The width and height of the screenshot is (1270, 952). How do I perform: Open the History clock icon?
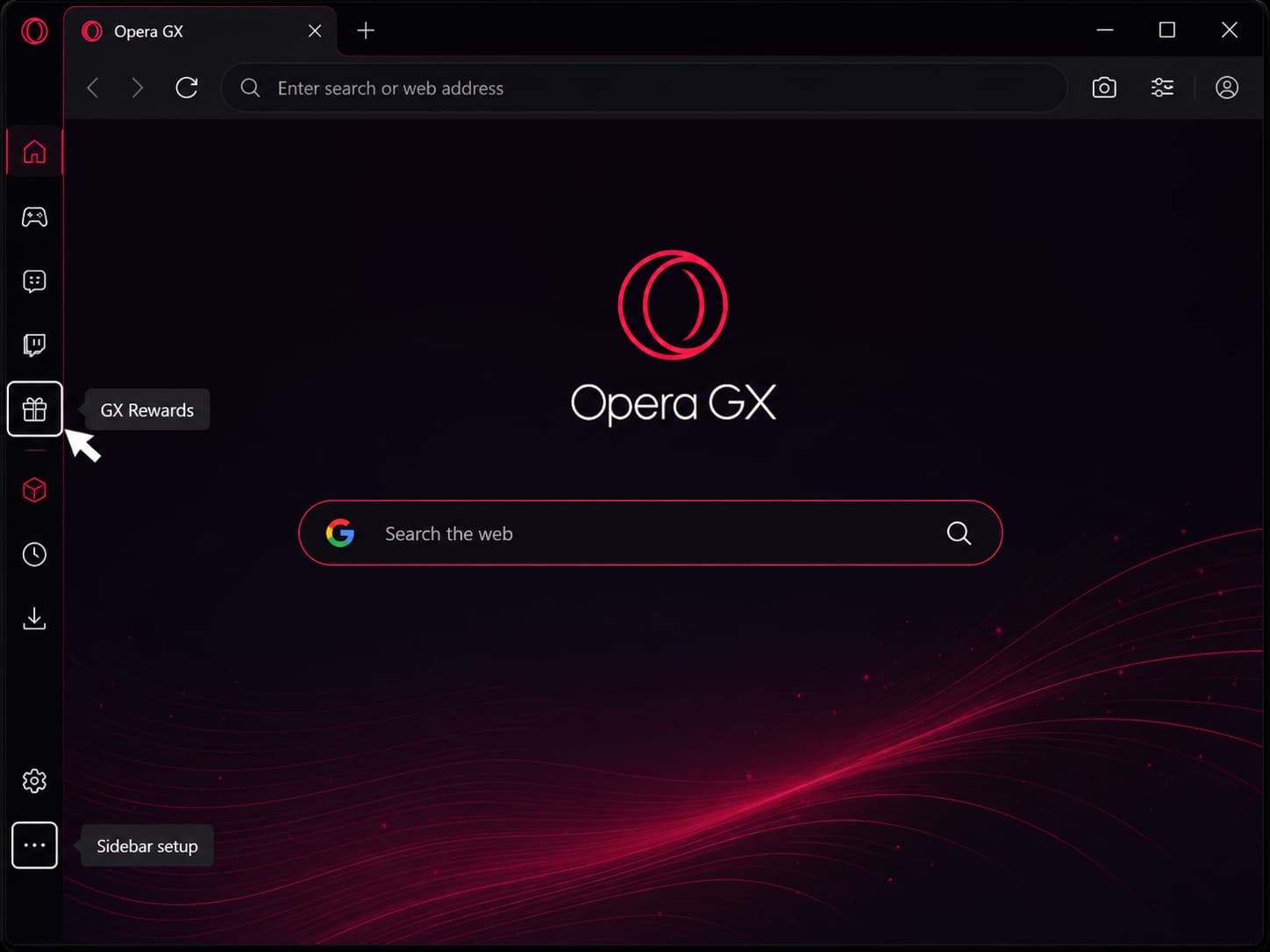coord(34,554)
